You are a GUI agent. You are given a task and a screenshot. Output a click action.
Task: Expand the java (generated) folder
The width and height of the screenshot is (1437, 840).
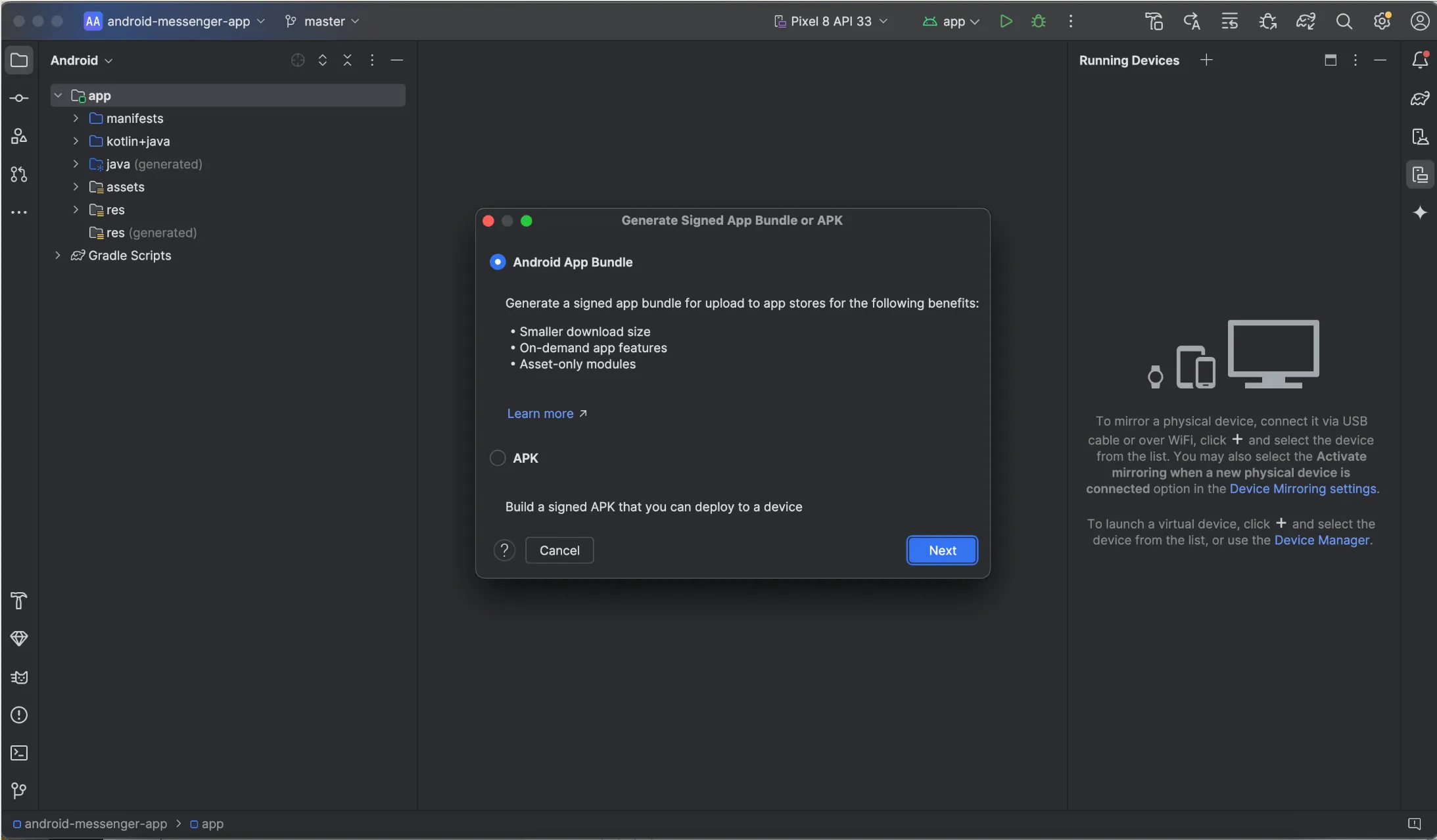pyautogui.click(x=76, y=164)
